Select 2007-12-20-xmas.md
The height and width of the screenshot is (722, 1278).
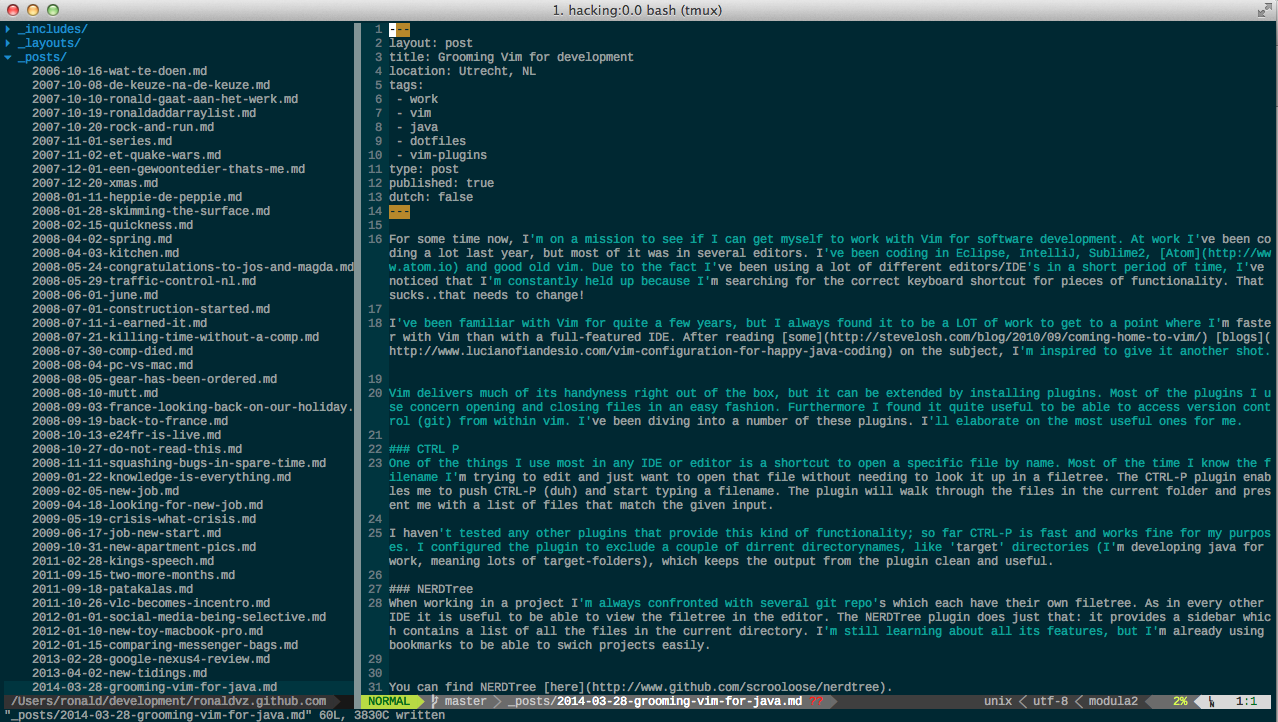95,183
